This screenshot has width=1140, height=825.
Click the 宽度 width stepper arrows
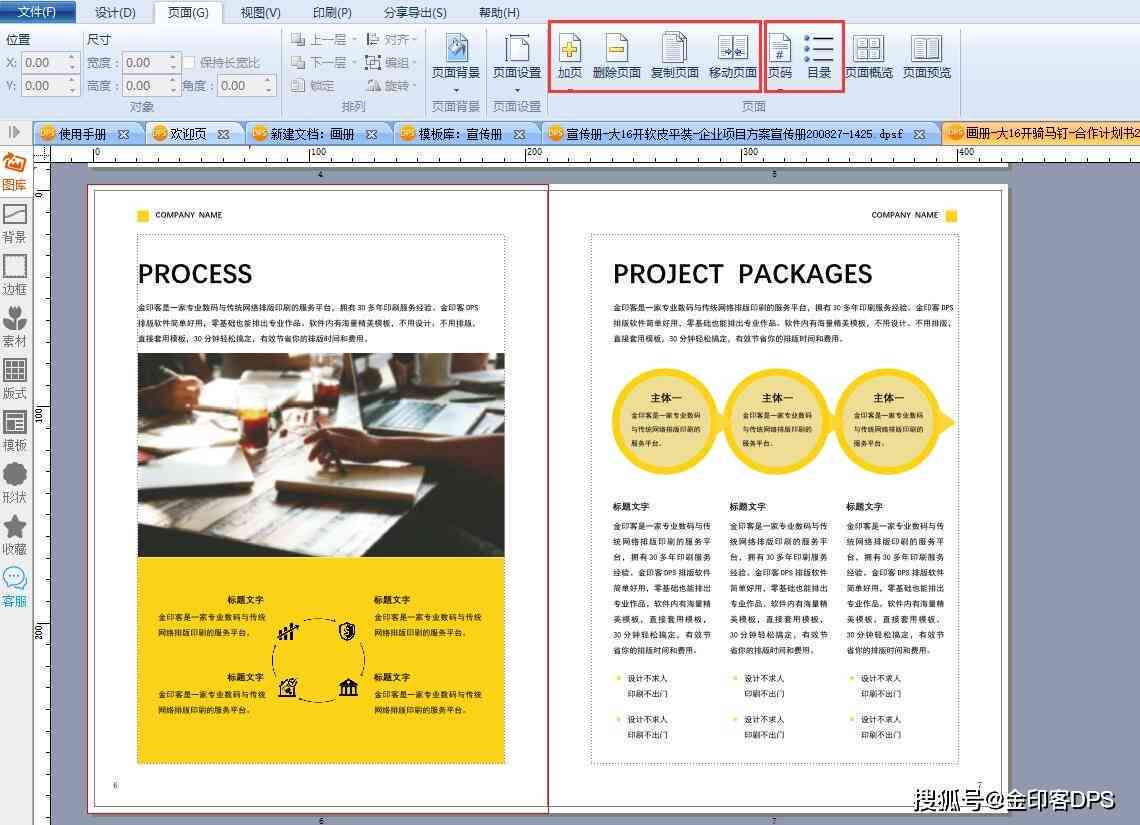173,63
